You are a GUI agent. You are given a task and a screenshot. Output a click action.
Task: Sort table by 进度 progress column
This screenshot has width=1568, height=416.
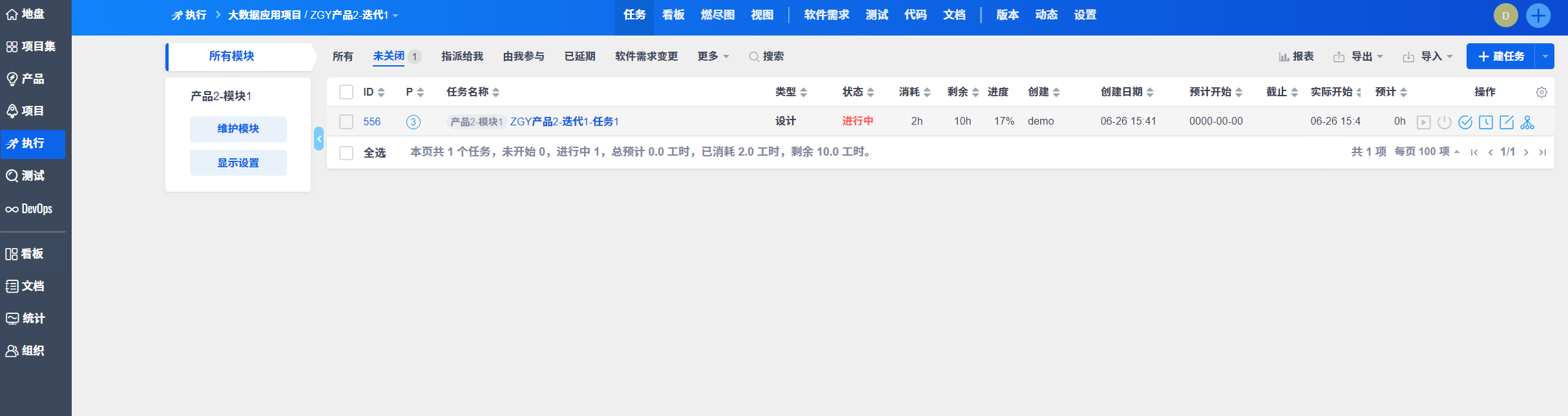pos(998,92)
